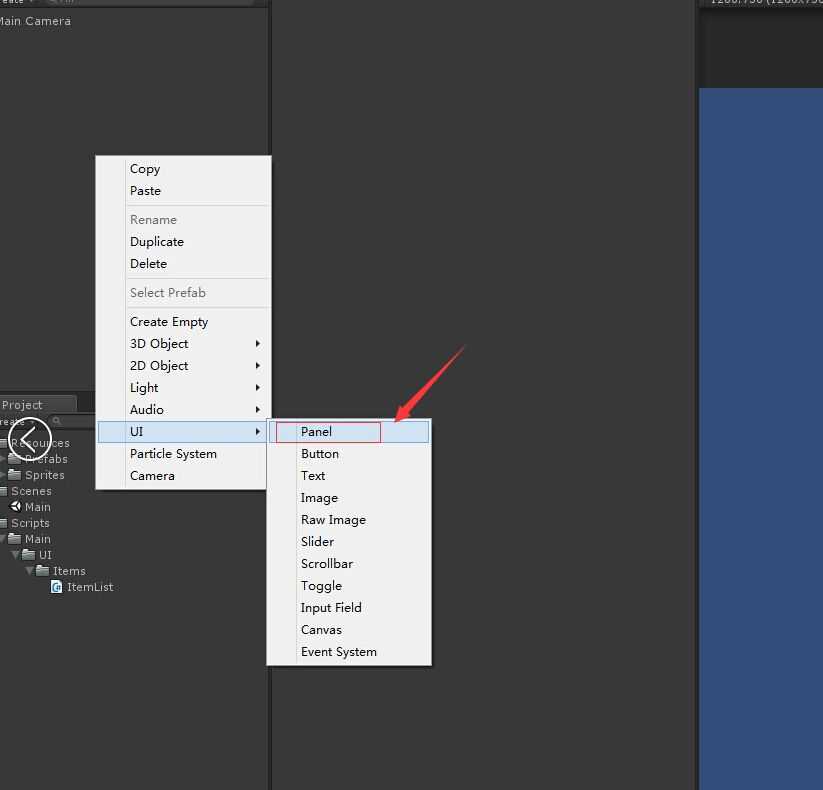Collapse the Items folder triangle
The height and width of the screenshot is (790, 823).
tap(30, 571)
